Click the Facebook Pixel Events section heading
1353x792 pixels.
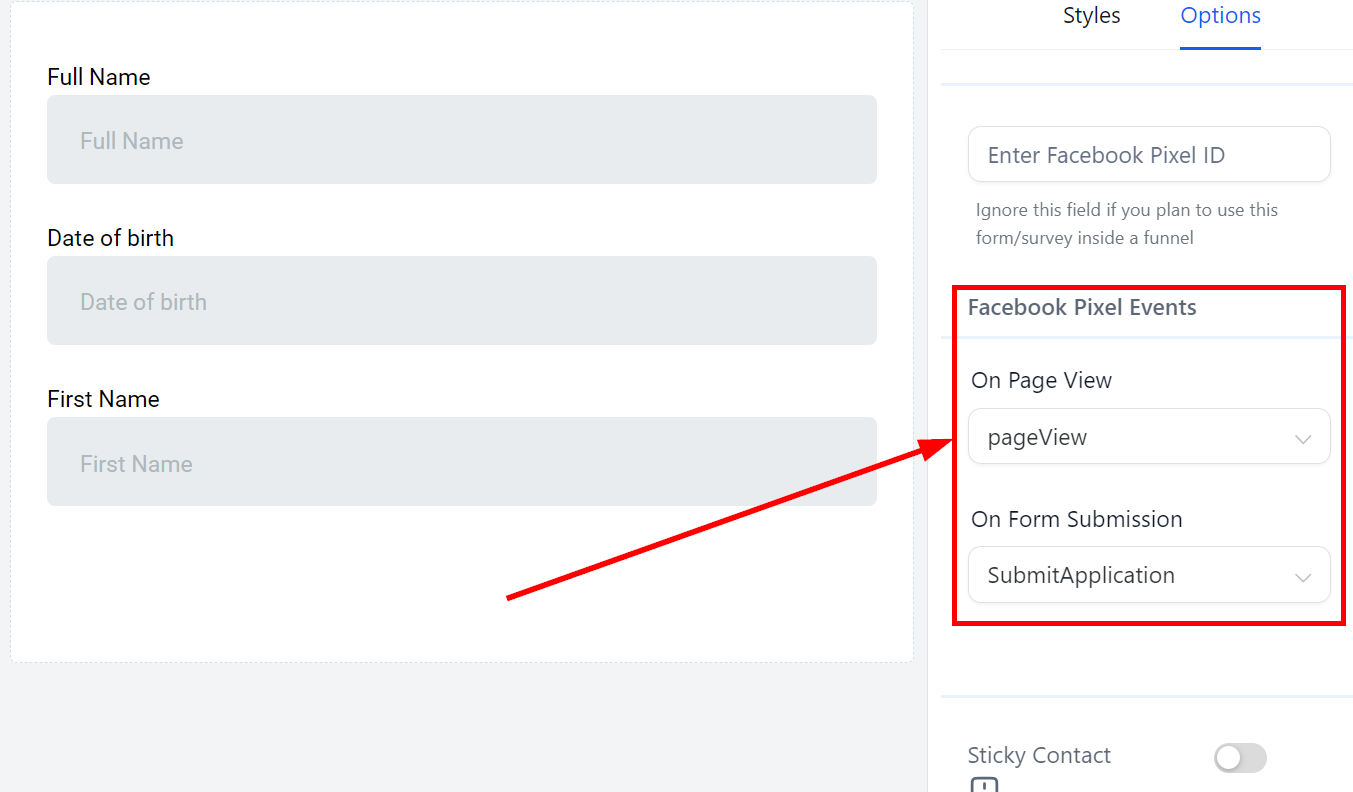(x=1082, y=307)
